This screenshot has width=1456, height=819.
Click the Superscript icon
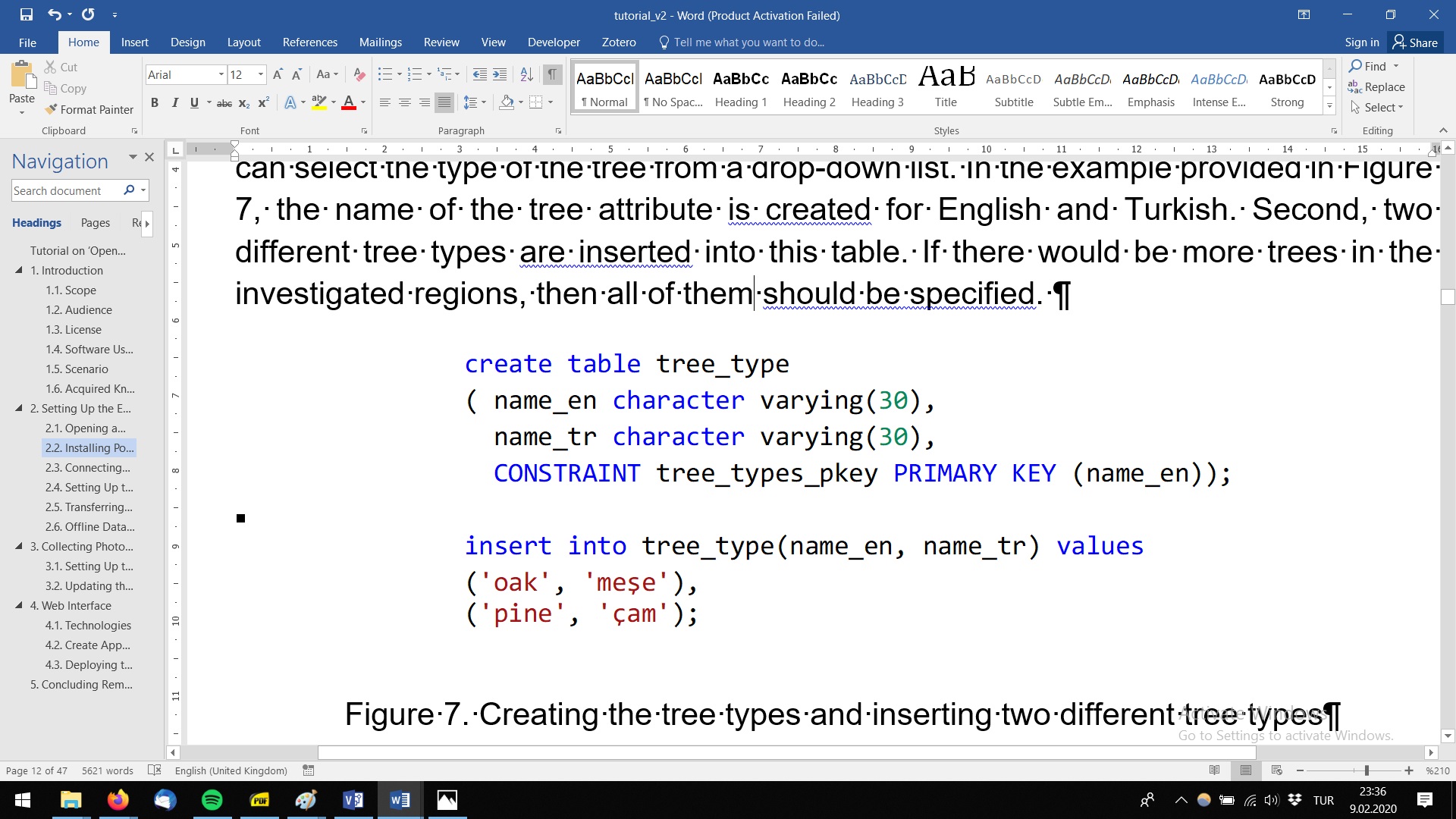(x=263, y=102)
